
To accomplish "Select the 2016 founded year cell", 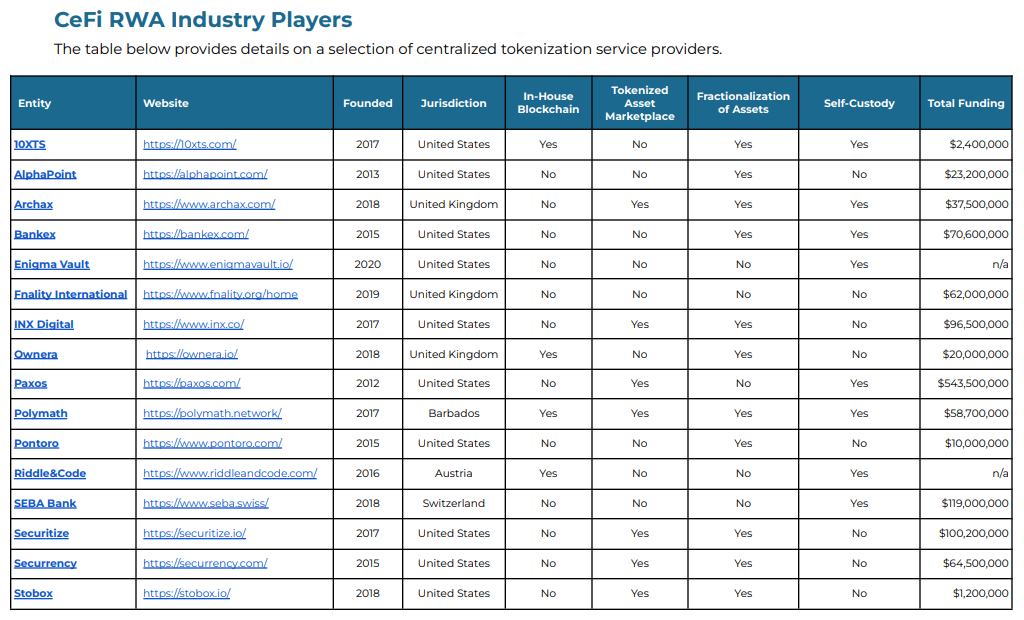I will [368, 474].
